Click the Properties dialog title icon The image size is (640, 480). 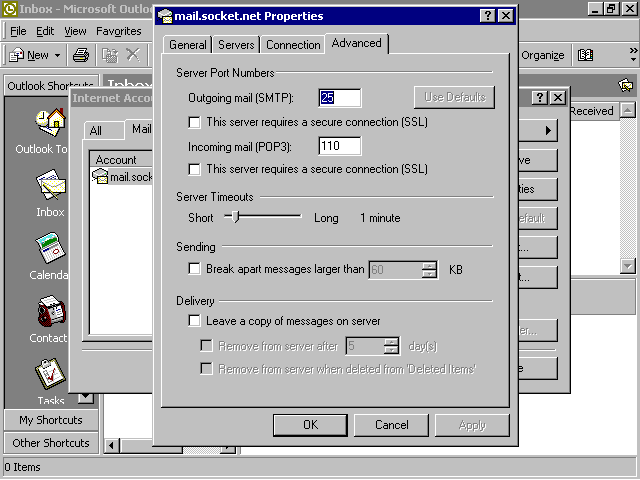[x=165, y=16]
